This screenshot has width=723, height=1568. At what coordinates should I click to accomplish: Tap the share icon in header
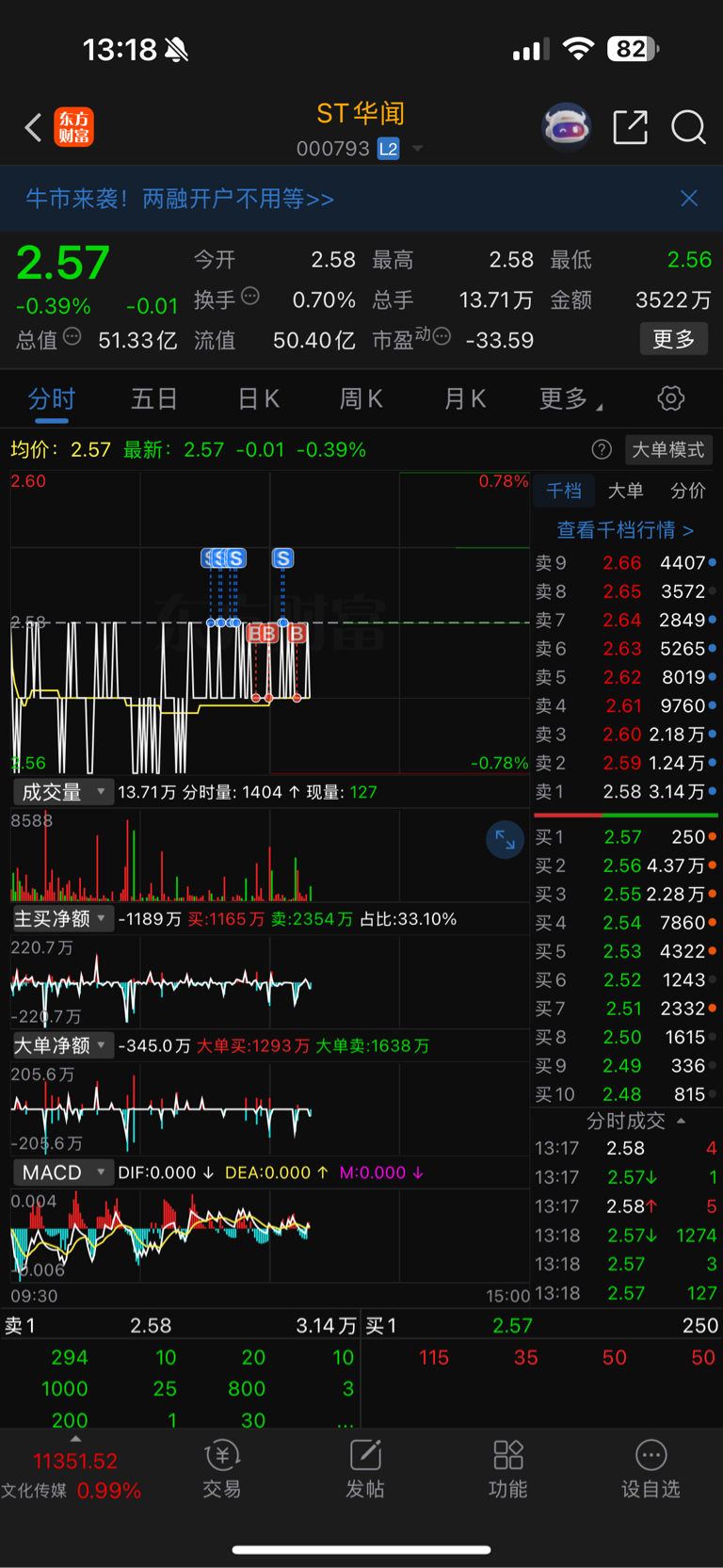(630, 127)
